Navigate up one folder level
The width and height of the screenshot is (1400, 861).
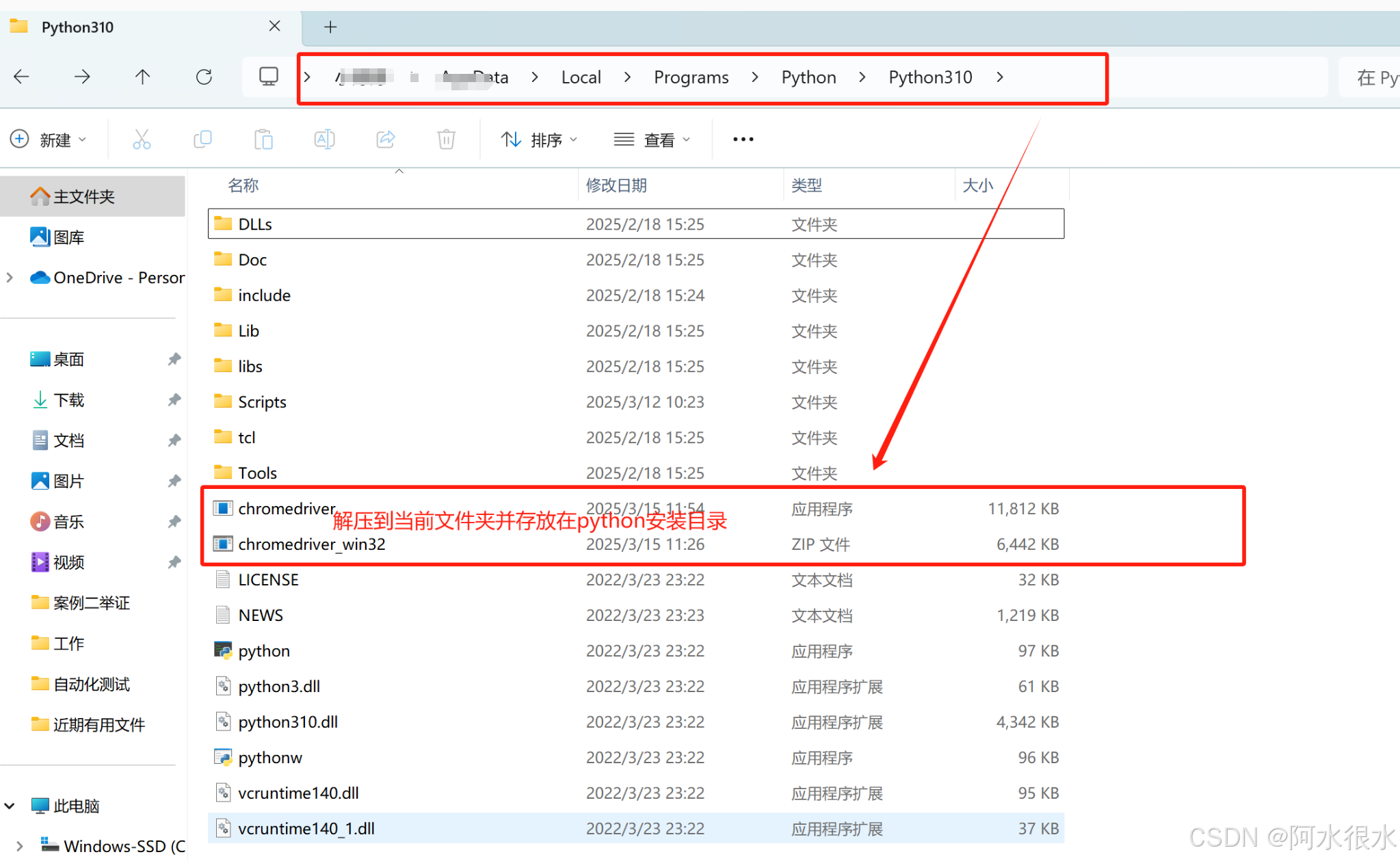[142, 77]
